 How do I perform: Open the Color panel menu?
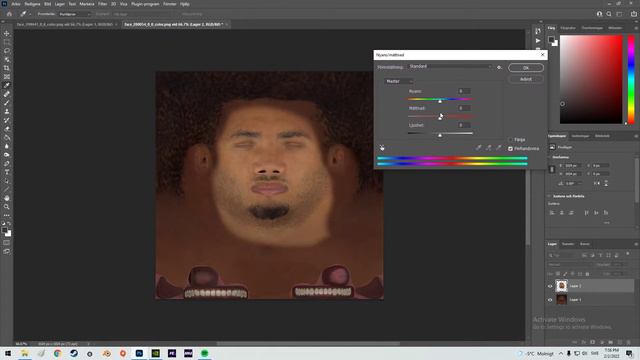click(636, 28)
